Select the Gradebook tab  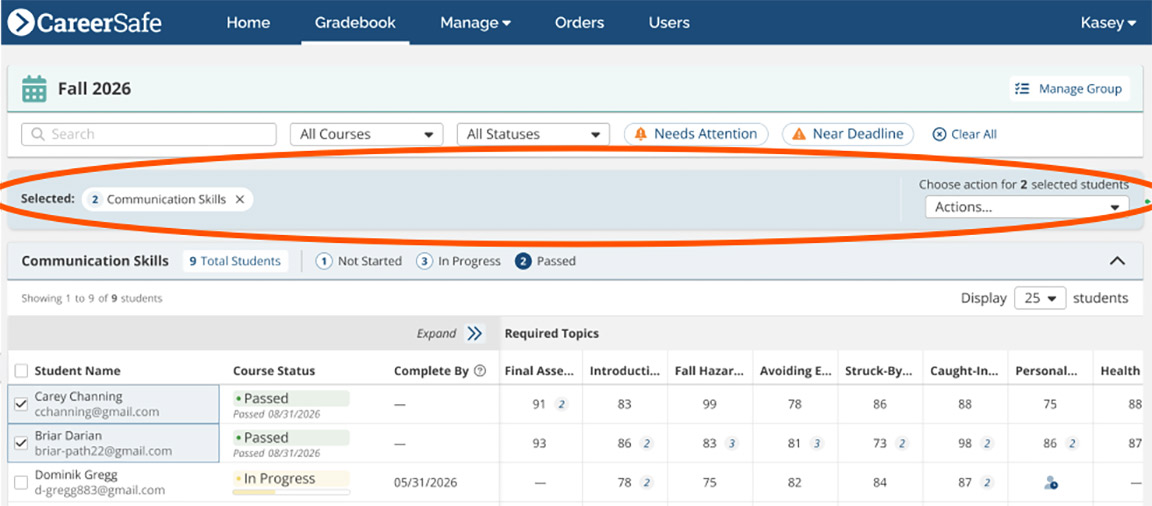click(355, 23)
